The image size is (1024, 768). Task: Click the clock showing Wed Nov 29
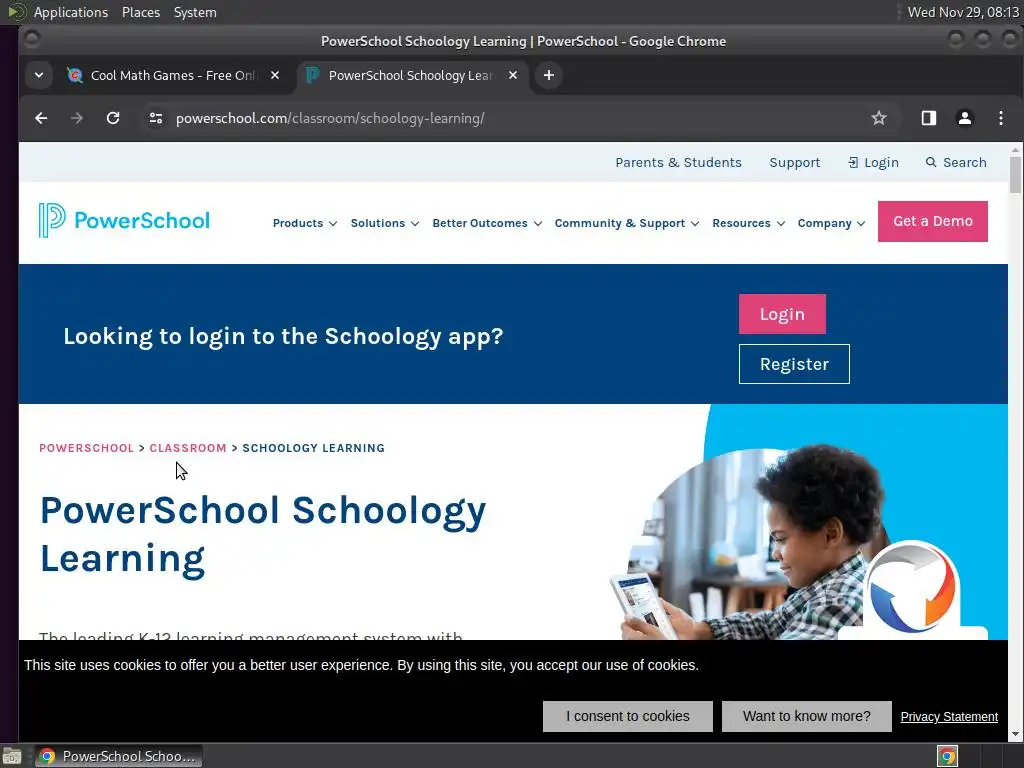pos(963,12)
